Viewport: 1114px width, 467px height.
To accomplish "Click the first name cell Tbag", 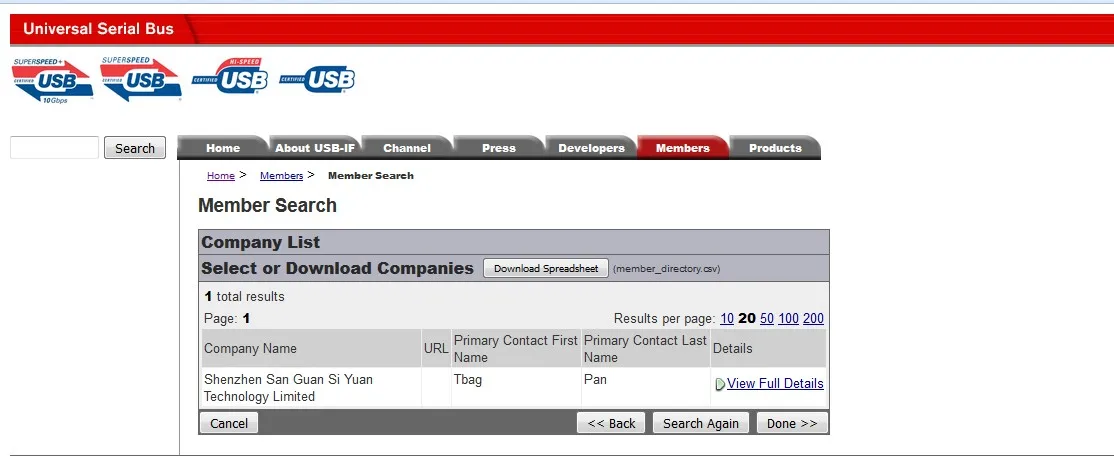I will point(467,380).
